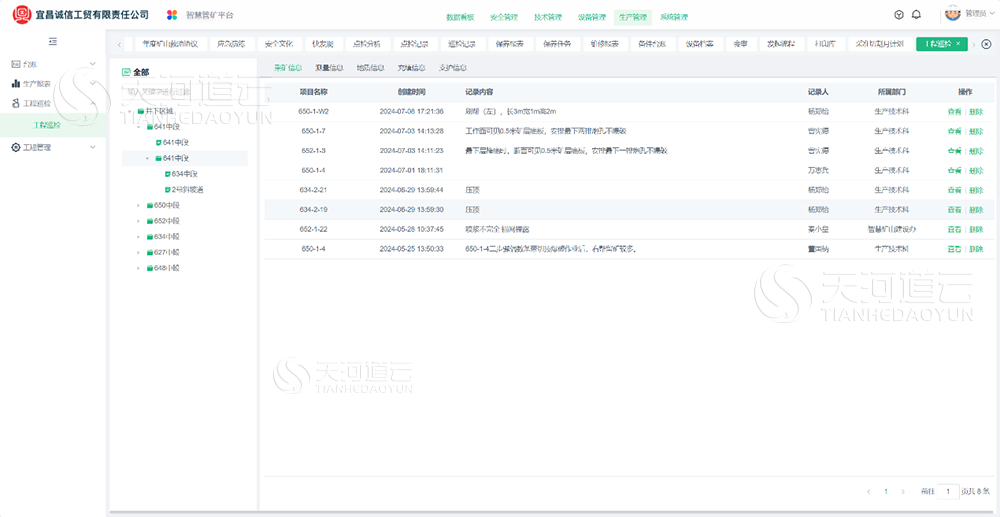Switch to the 测量信息 sub-tab

tap(329, 67)
